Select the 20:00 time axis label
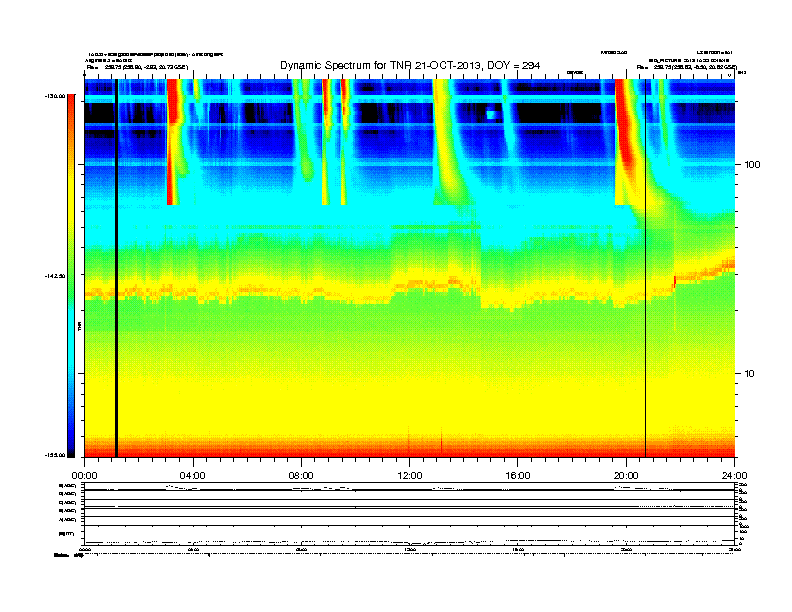The image size is (792, 612). [626, 476]
